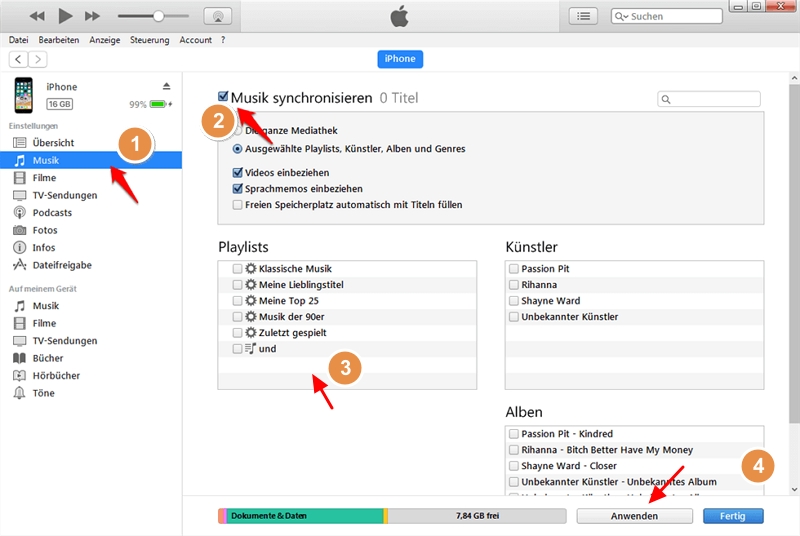
Task: Select Fotos in the sidebar
Action: (44, 230)
